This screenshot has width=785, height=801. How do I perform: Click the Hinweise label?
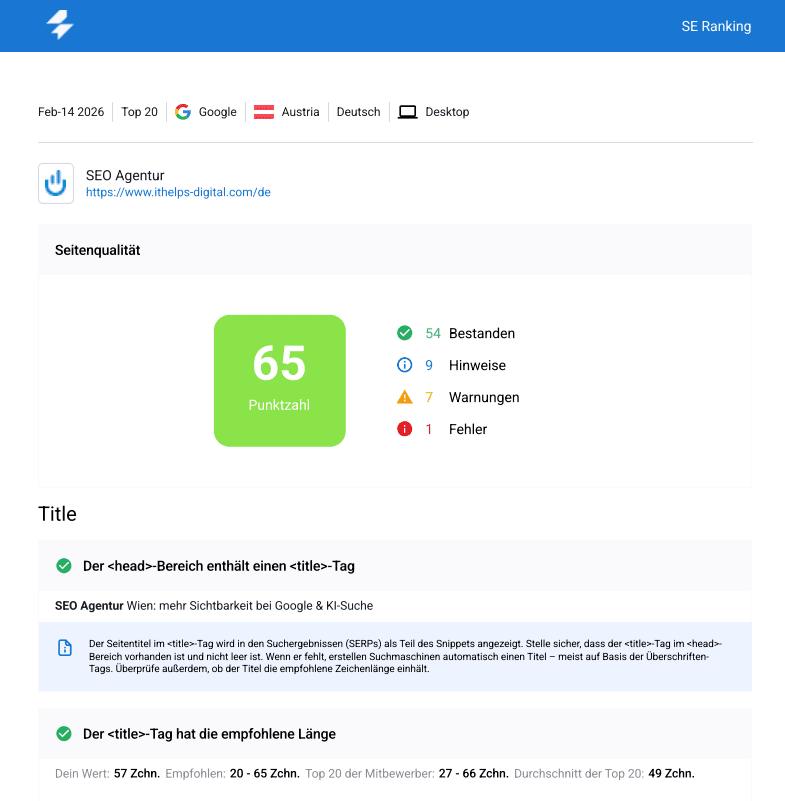click(478, 365)
